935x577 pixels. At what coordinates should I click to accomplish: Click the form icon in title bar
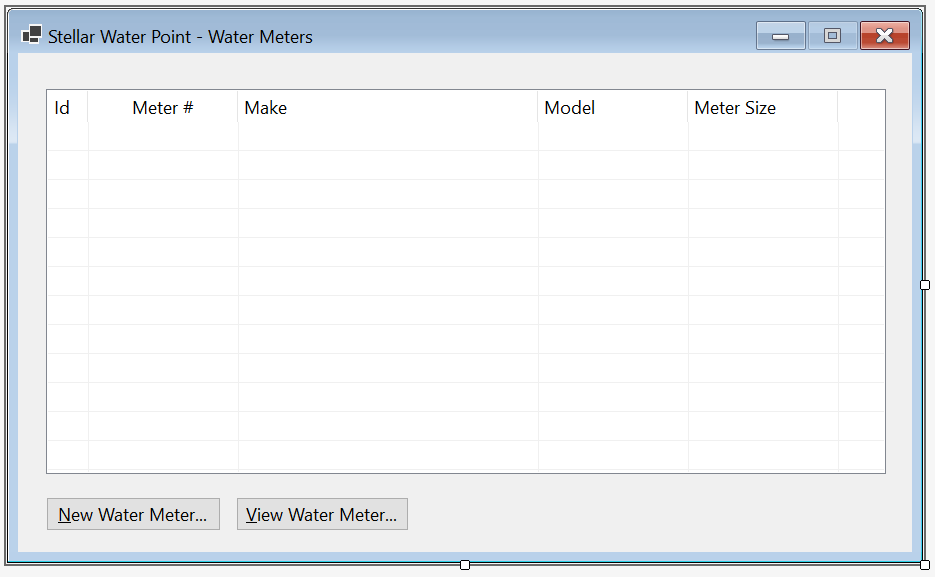tap(32, 35)
